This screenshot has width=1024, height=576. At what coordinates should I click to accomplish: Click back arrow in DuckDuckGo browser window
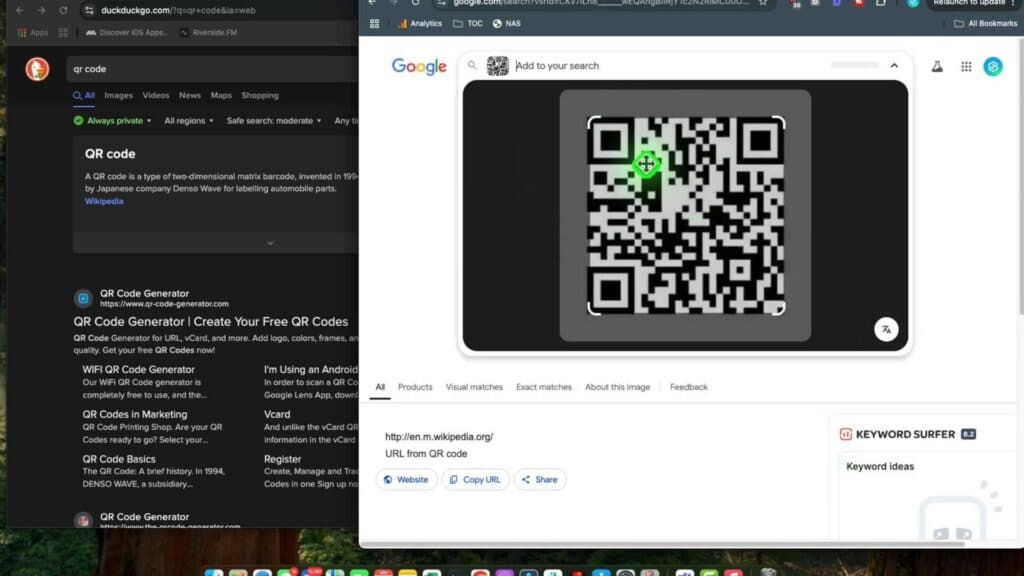20,10
